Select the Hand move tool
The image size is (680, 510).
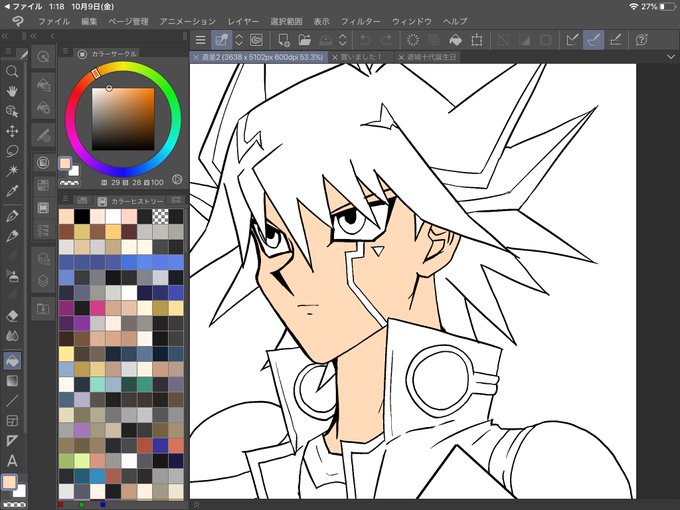[12, 91]
